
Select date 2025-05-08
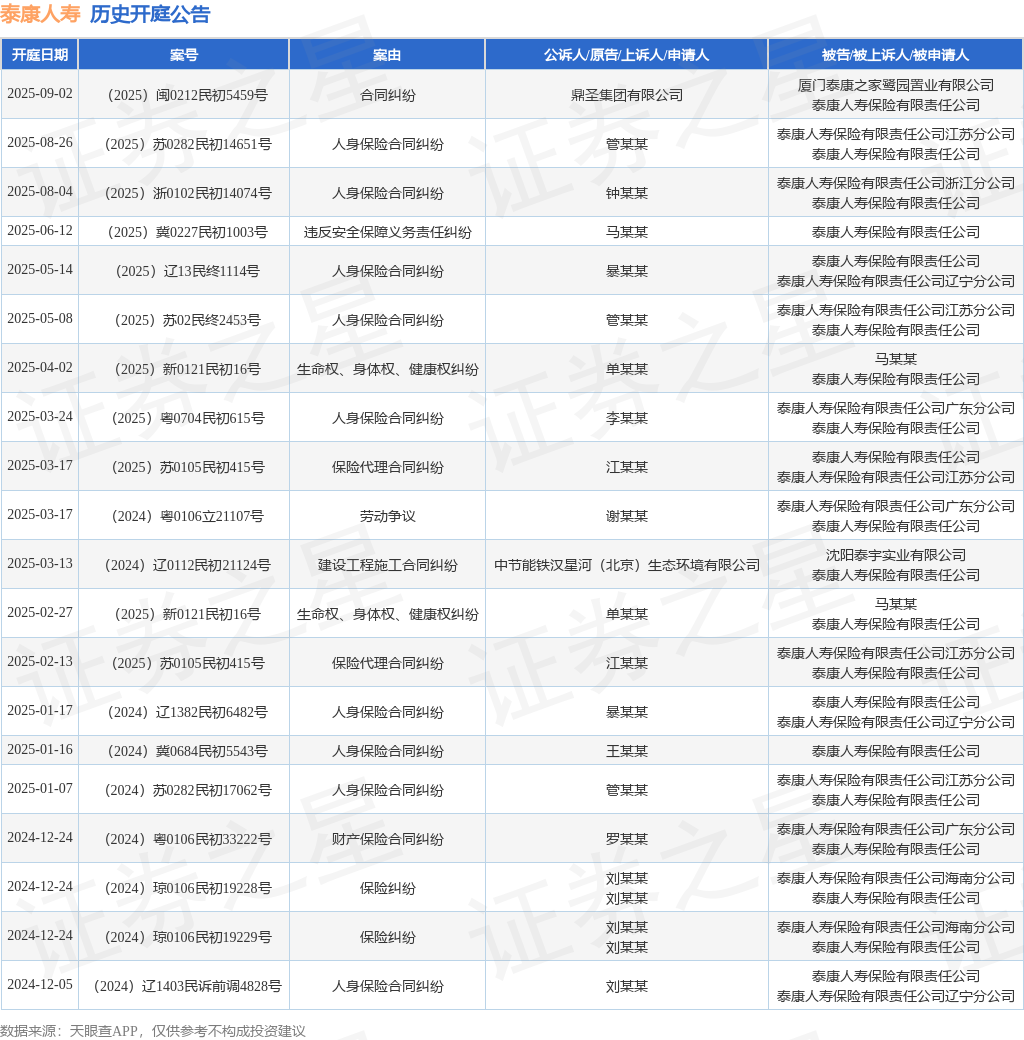coord(40,319)
